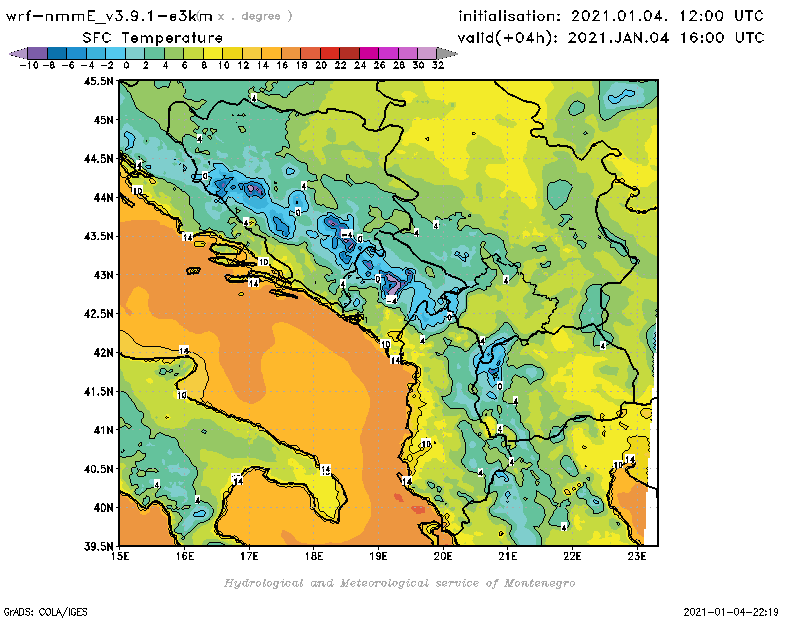Select the dark red 22 to 24 colorbar segment
Viewport: 800px width, 618px height.
(349, 53)
